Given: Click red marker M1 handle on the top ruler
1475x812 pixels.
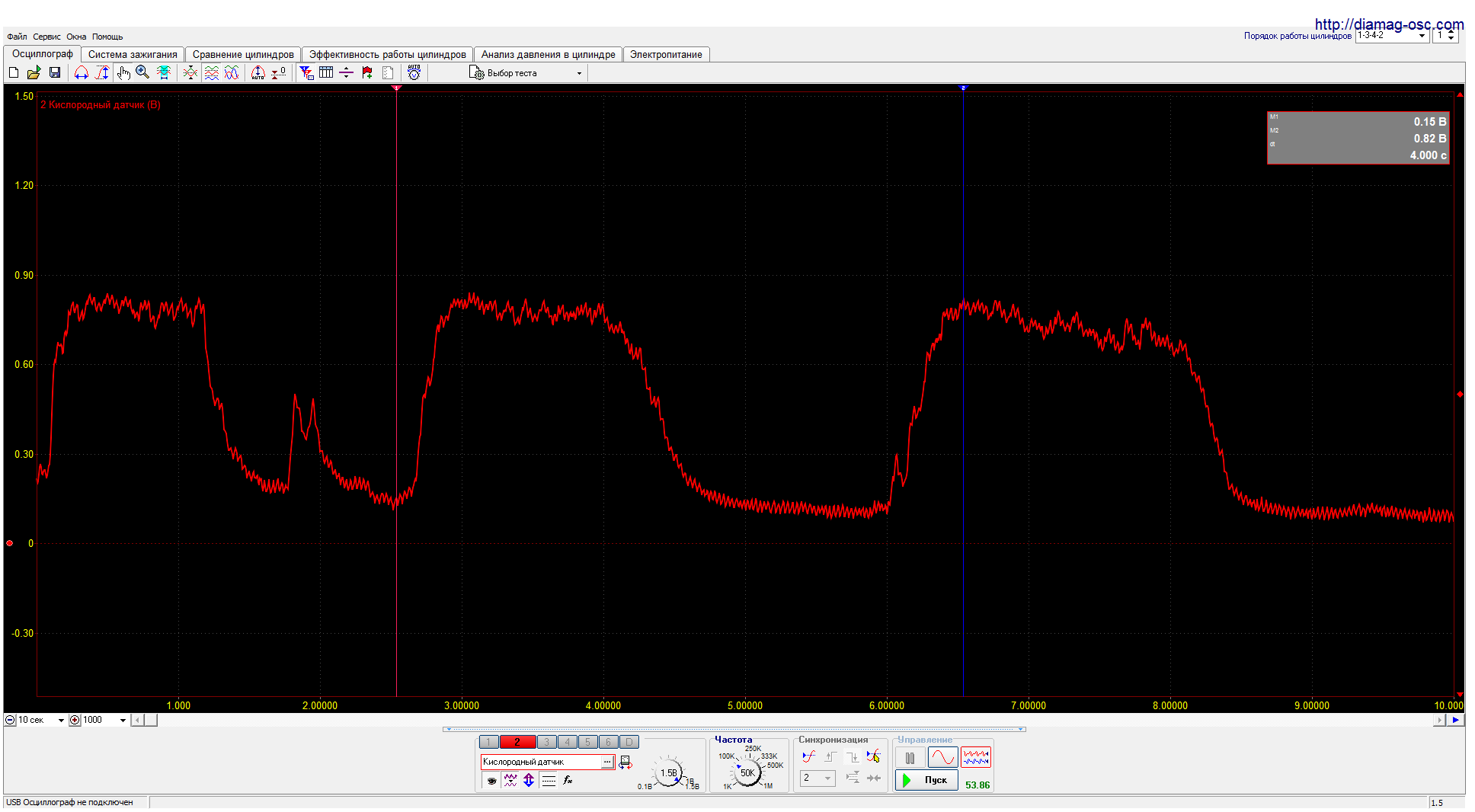Looking at the screenshot, I should tap(396, 88).
